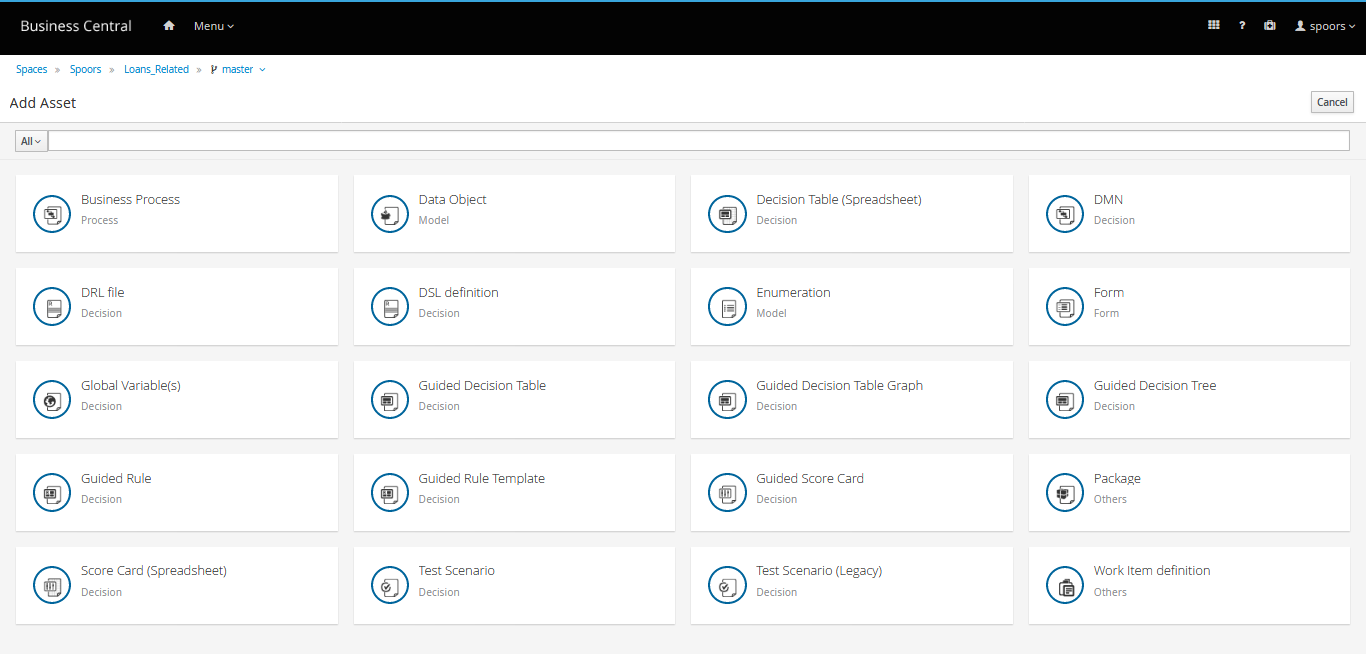Open the spoors user account dropdown
Screen dimensions: 1366x654
coord(1325,26)
